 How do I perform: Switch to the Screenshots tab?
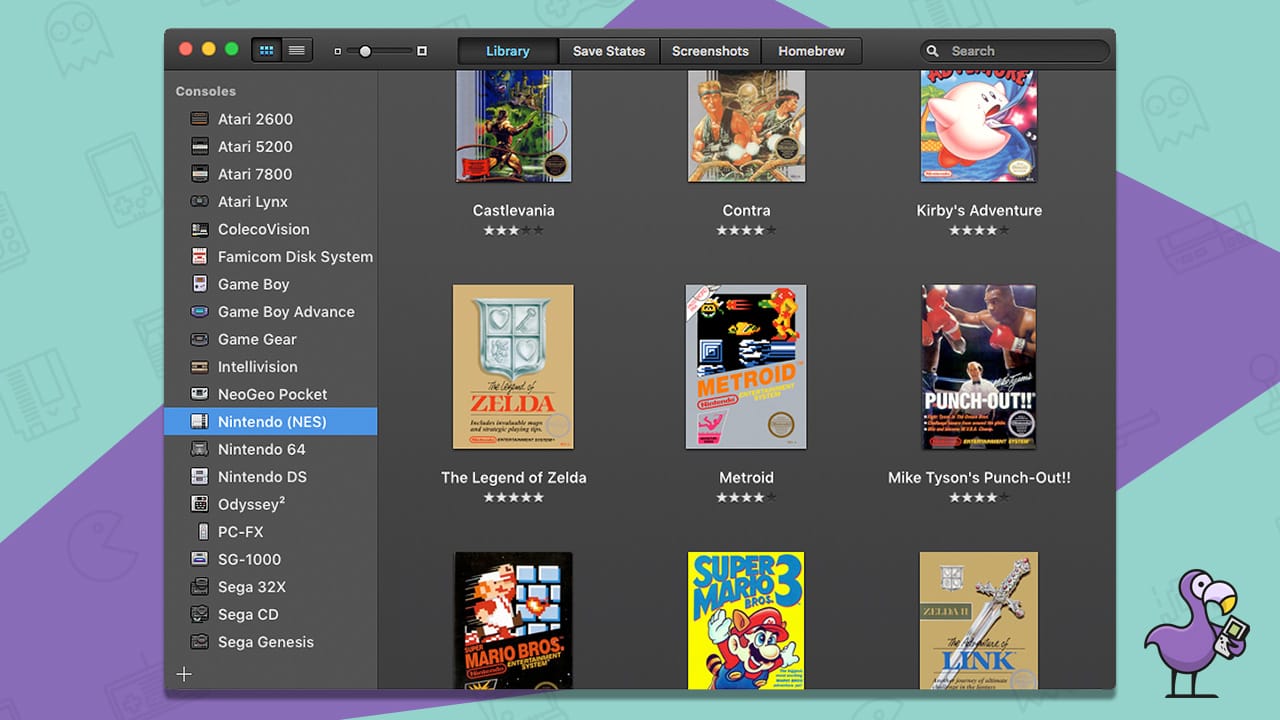[x=710, y=50]
